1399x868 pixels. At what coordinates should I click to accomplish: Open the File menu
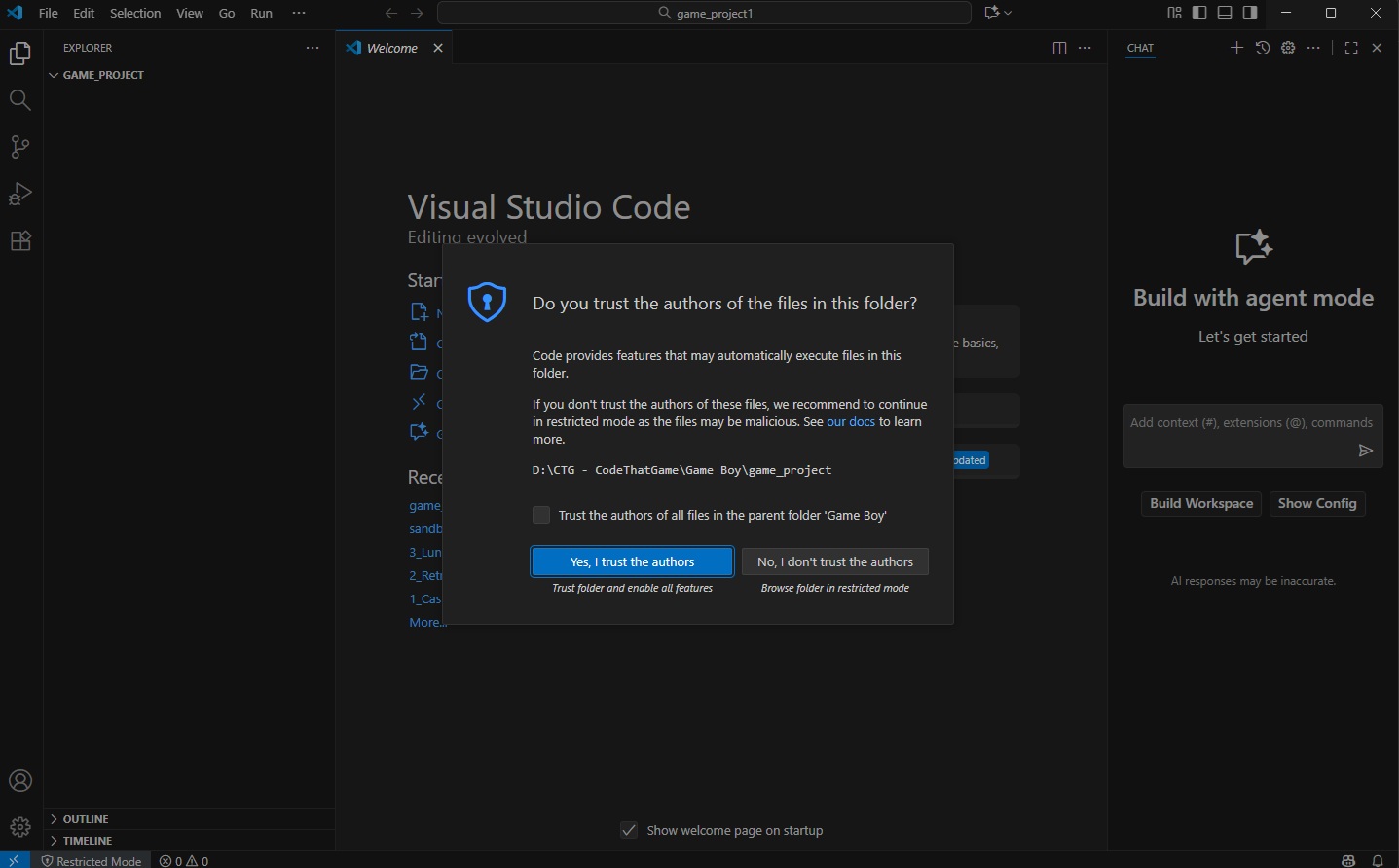click(48, 14)
